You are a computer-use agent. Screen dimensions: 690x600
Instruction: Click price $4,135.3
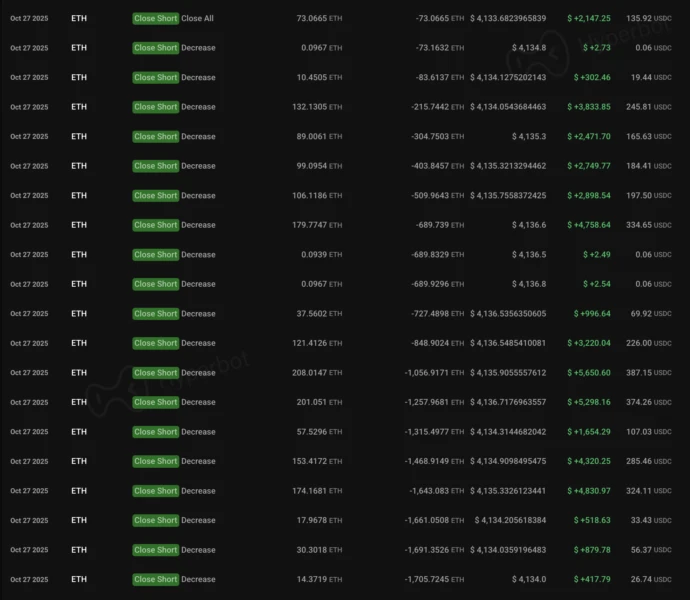click(x=529, y=136)
